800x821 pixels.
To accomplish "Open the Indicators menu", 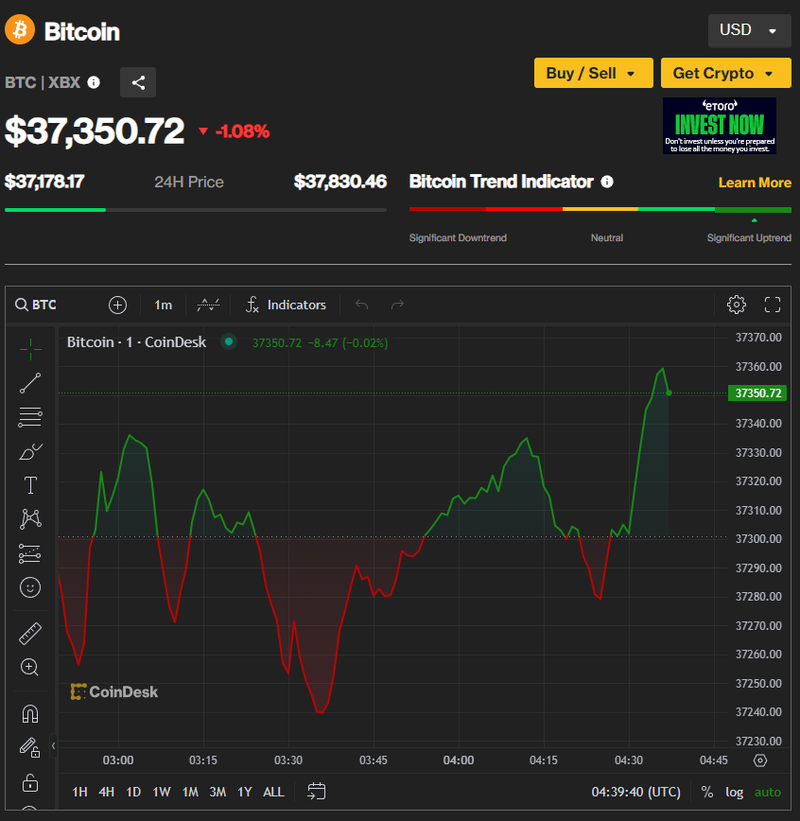I will coord(286,305).
